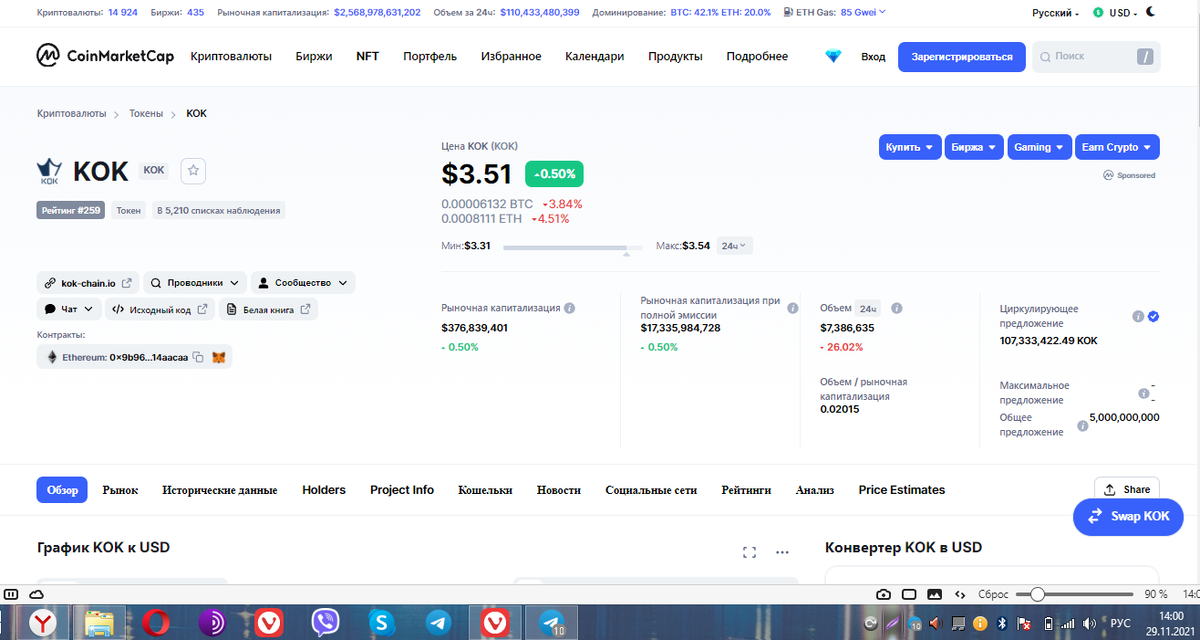Open Earn Crypto dropdown button
The width and height of the screenshot is (1200, 640).
tap(1117, 147)
